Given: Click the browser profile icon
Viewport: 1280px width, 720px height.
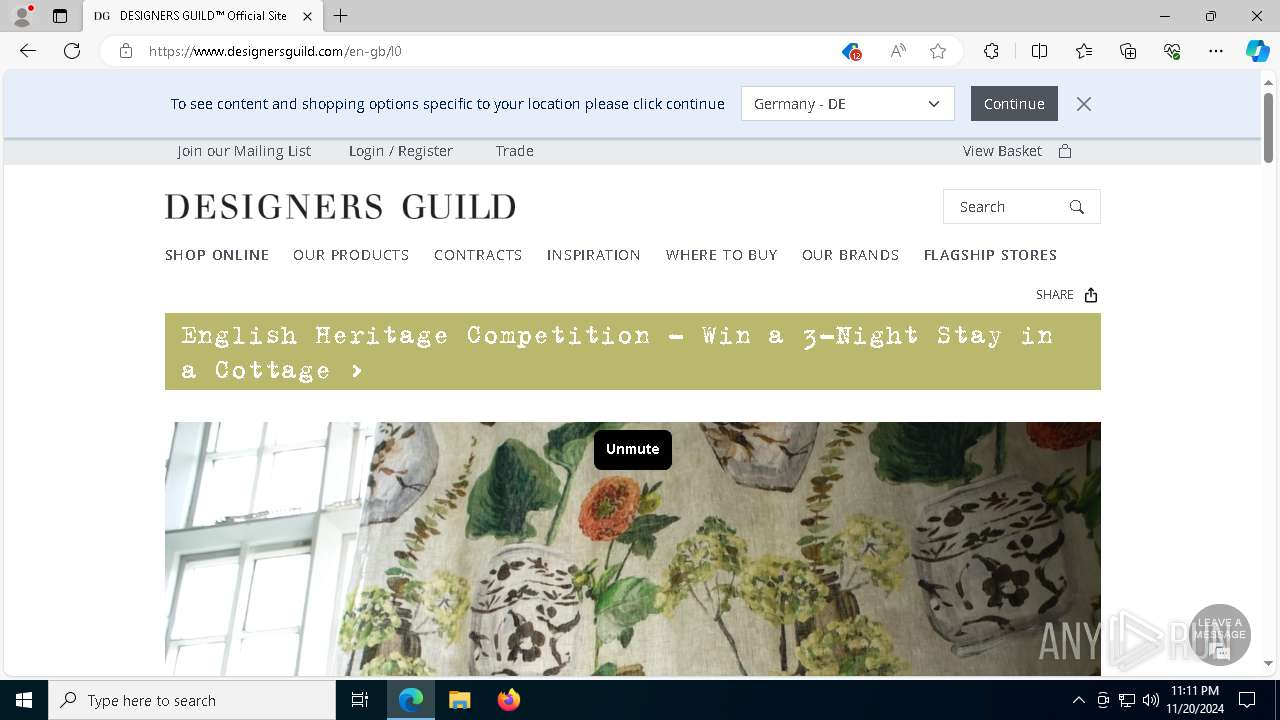Looking at the screenshot, I should tap(22, 16).
